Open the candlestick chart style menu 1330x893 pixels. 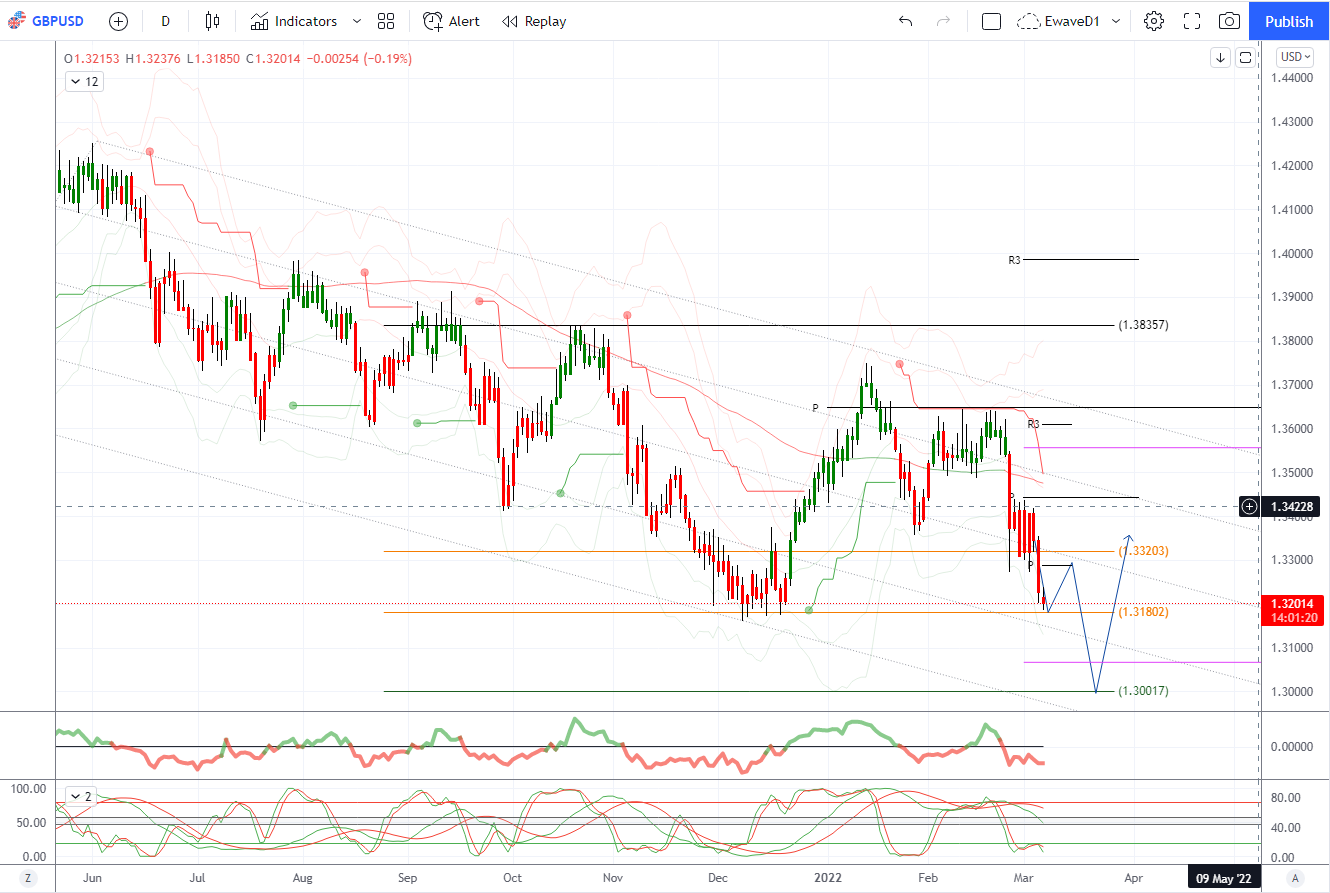click(x=211, y=21)
